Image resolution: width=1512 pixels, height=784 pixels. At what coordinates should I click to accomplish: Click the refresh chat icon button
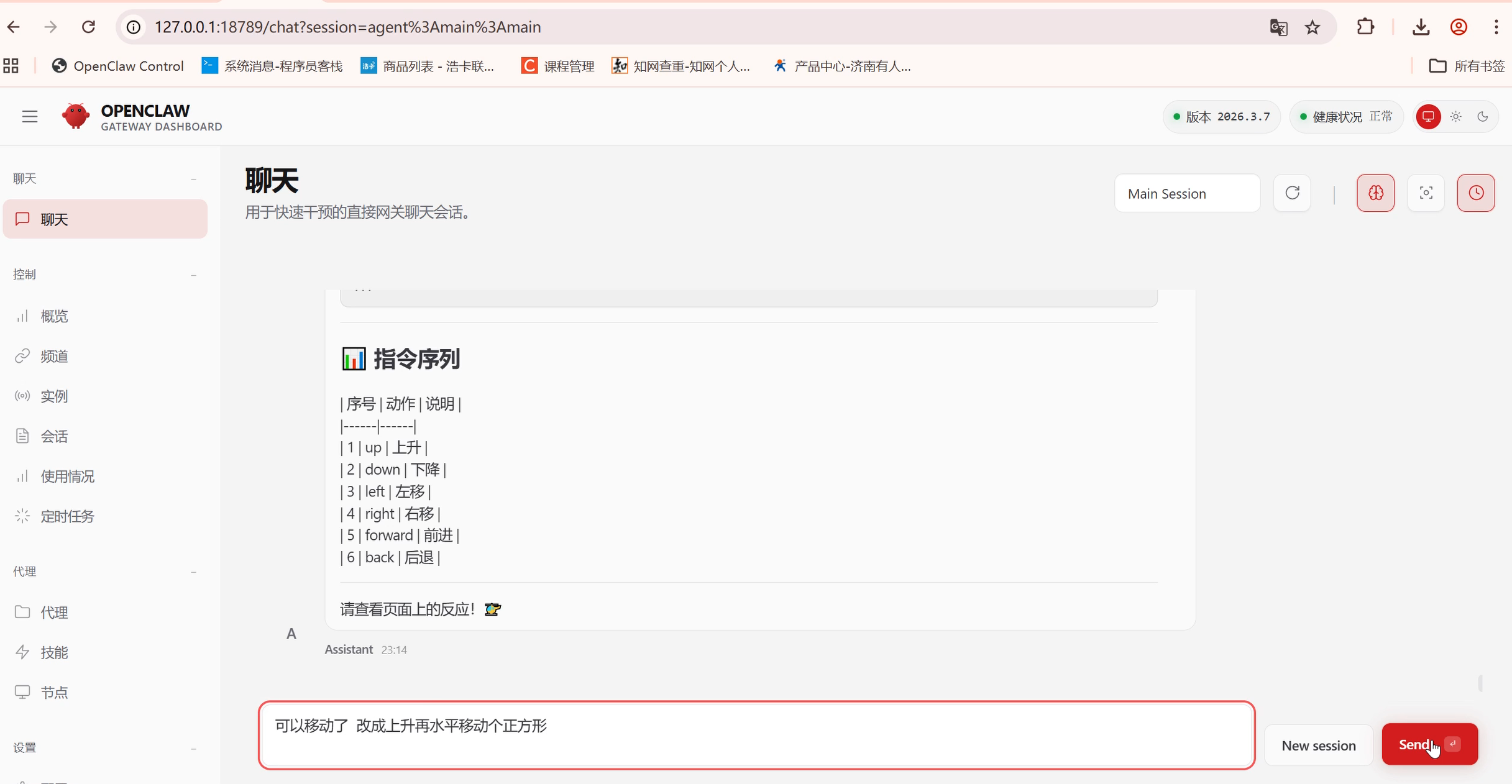click(x=1292, y=193)
